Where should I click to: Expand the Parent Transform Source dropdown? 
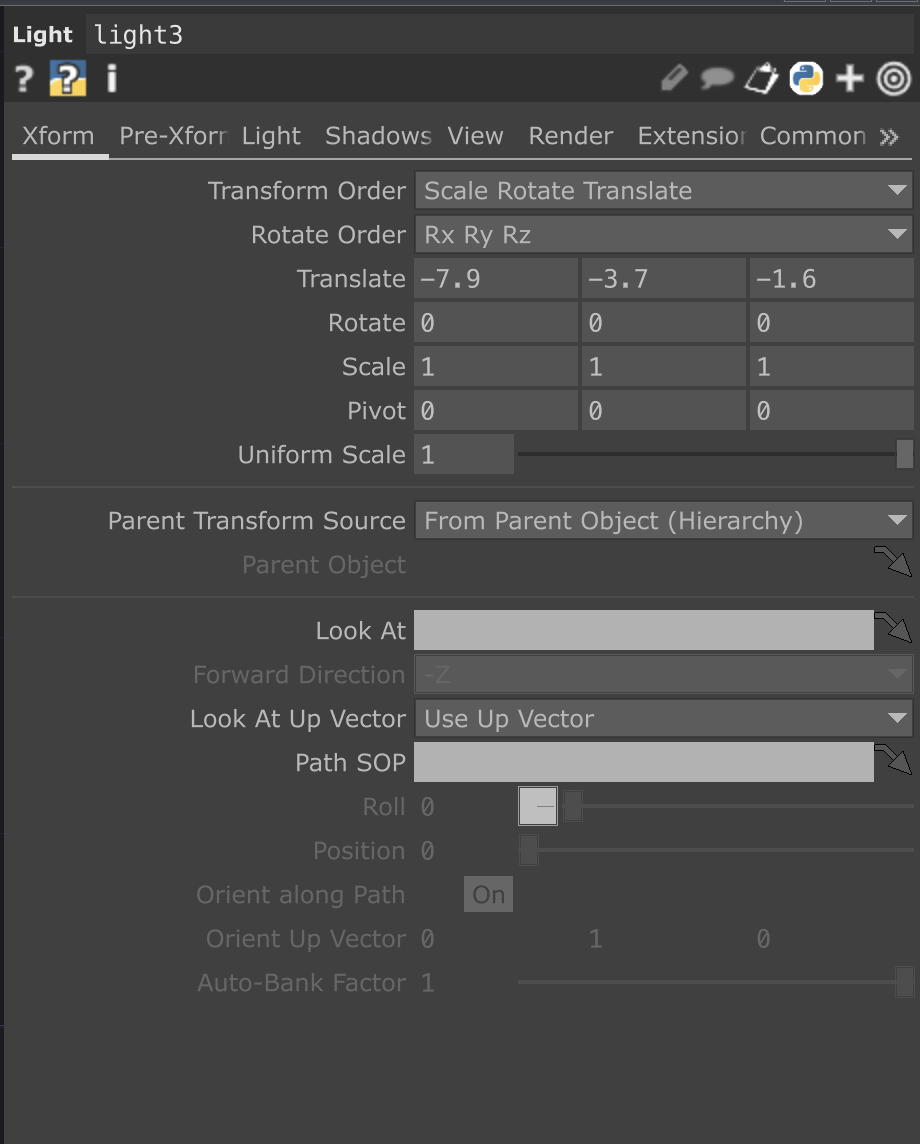[663, 521]
